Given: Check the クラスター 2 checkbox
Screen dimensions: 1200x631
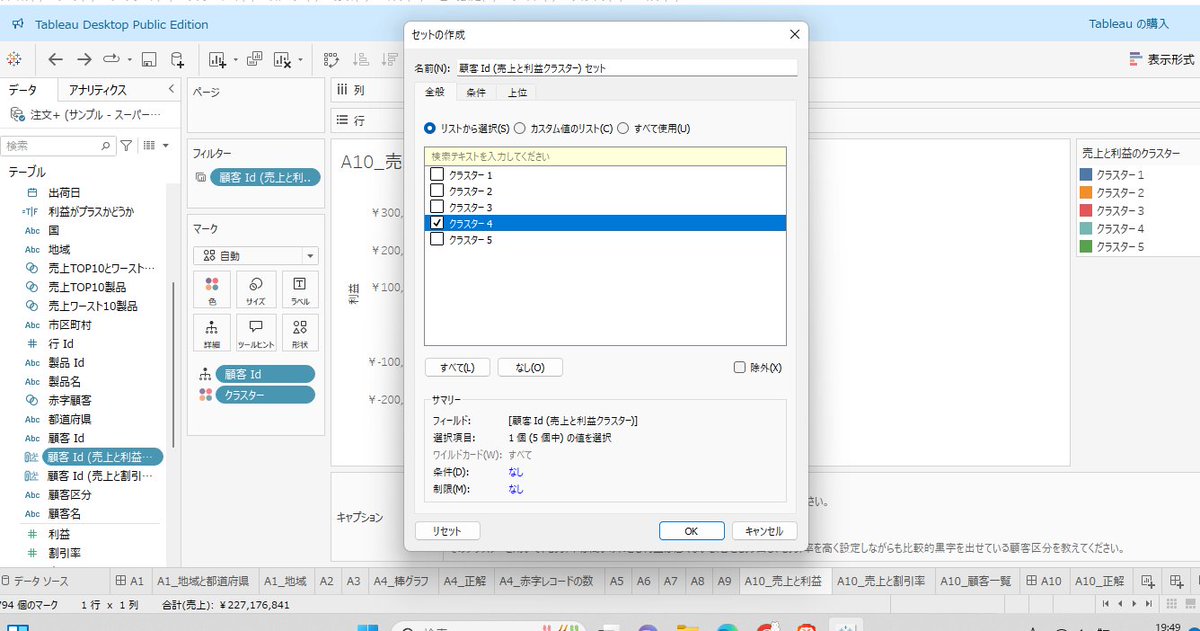Looking at the screenshot, I should point(436,191).
